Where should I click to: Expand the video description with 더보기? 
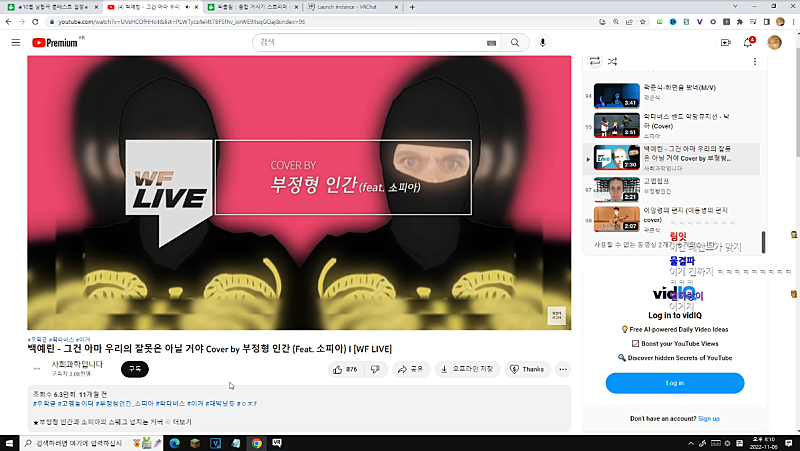click(x=182, y=422)
